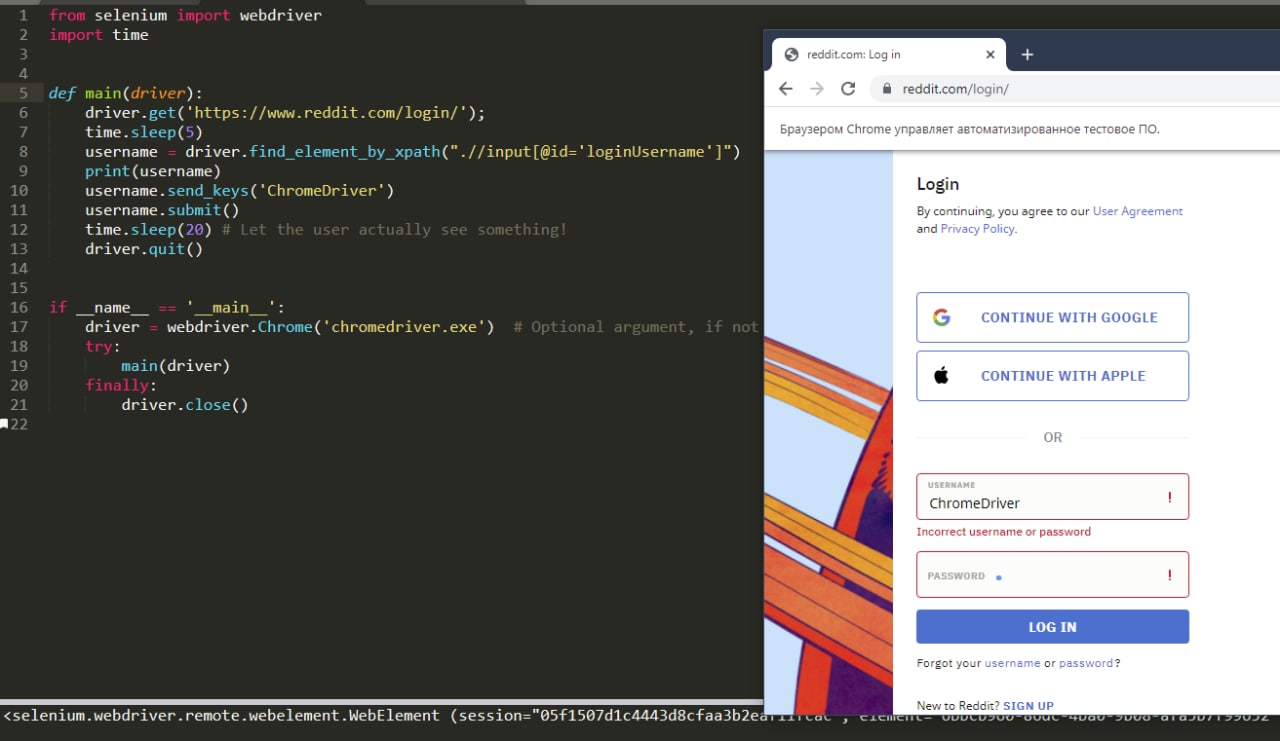Screen dimensions: 1280x741
Task: Click the Chrome automation notice bar text
Action: tap(970, 129)
